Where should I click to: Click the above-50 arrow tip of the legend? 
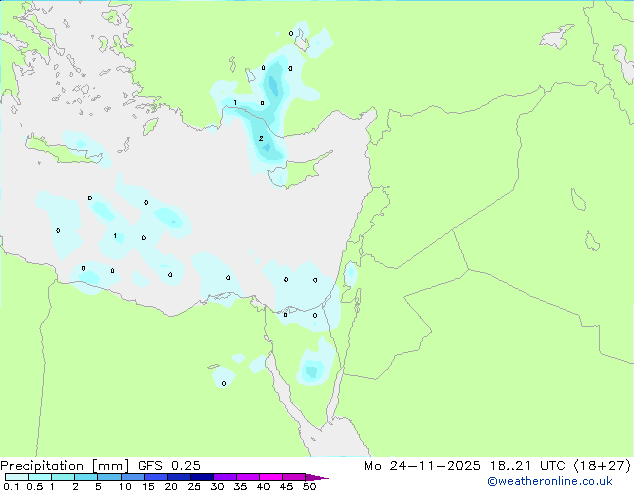pos(317,477)
